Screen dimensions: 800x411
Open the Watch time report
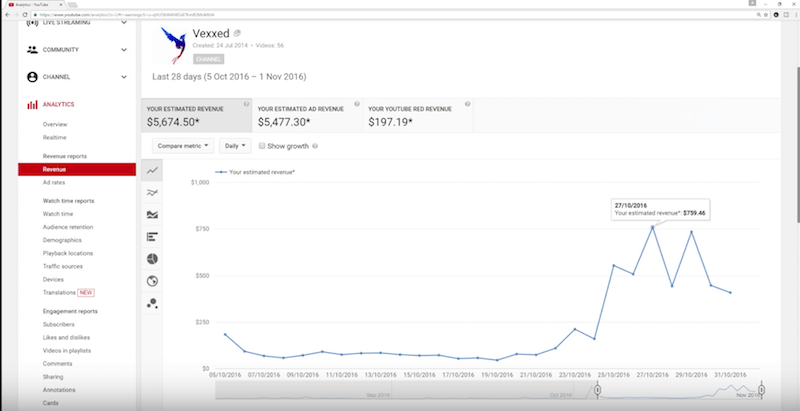[x=58, y=214]
